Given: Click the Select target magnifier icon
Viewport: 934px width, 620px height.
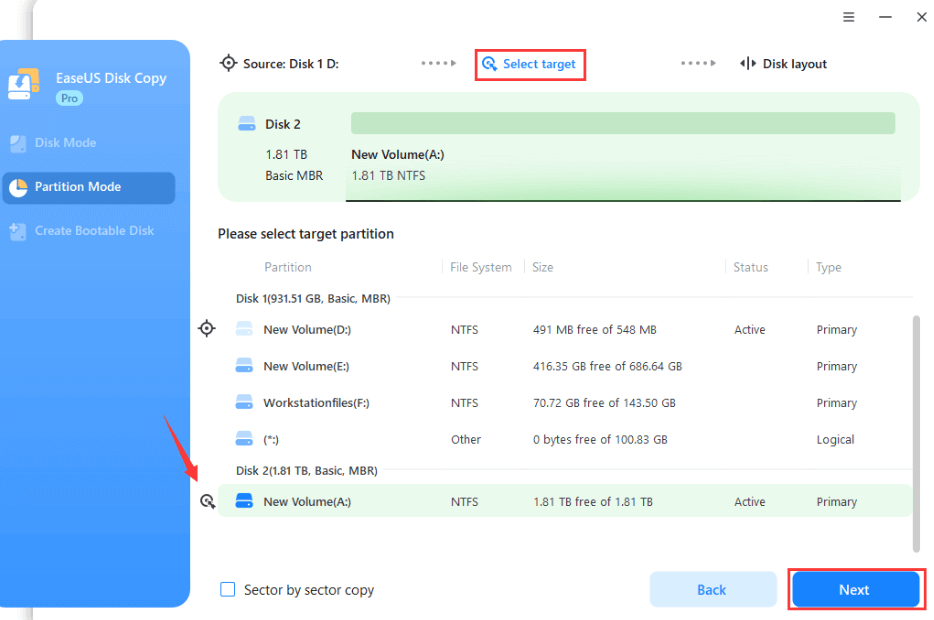Looking at the screenshot, I should tap(490, 64).
